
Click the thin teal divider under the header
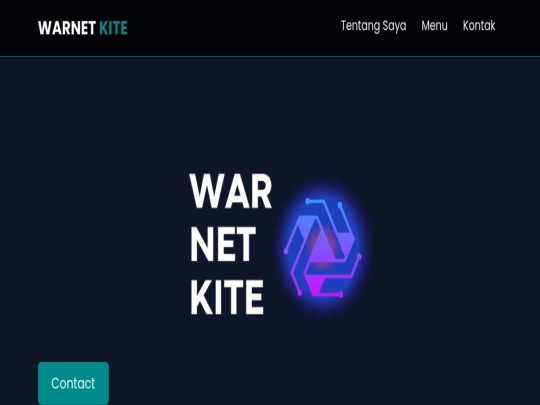[270, 56]
